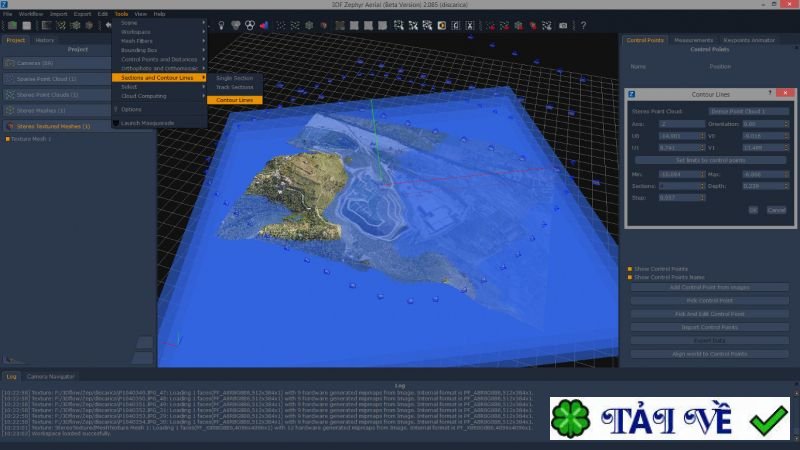Expand Control Points and Distances submenu

[159, 60]
